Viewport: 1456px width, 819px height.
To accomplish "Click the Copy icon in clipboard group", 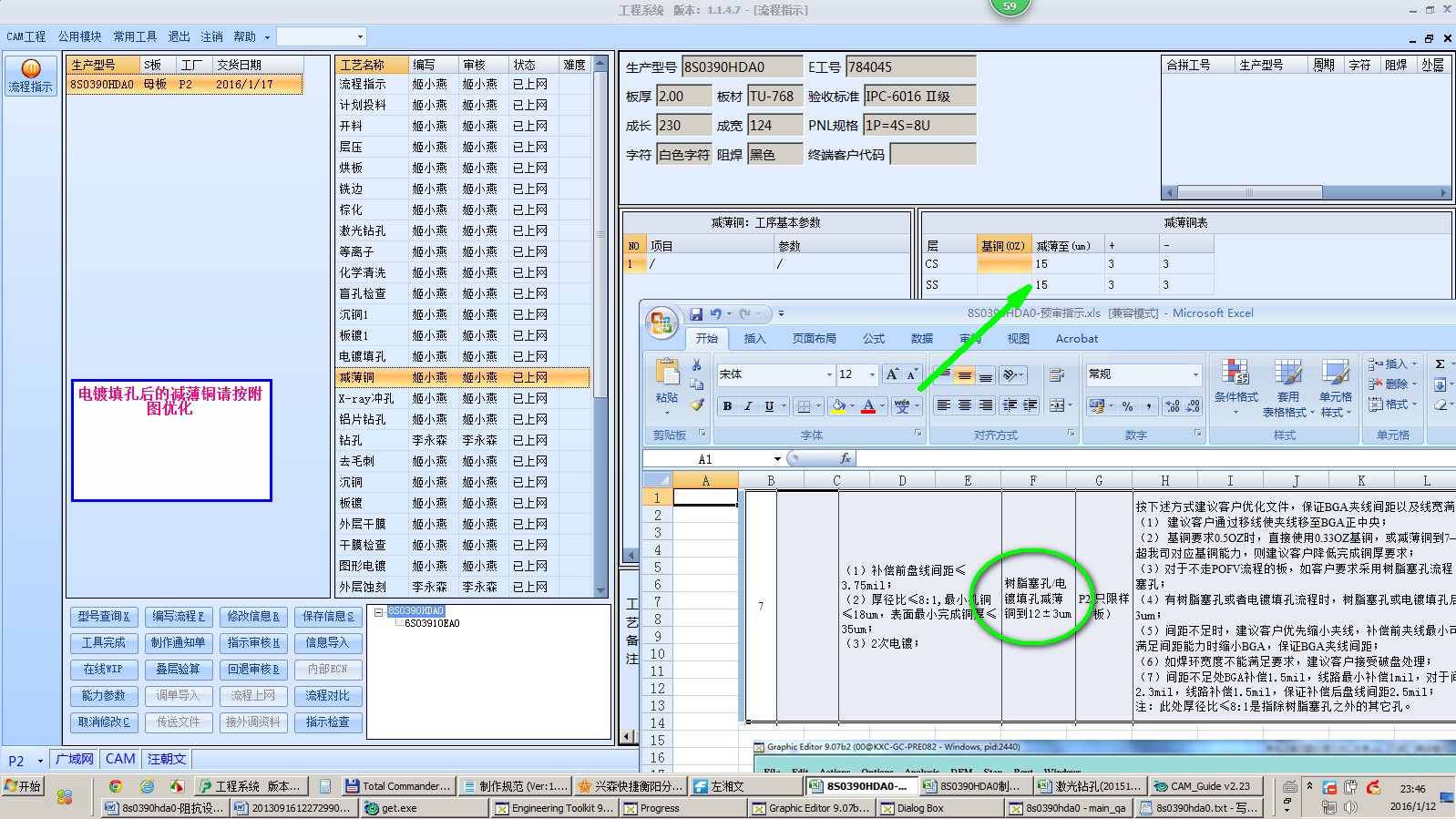I will pyautogui.click(x=697, y=384).
